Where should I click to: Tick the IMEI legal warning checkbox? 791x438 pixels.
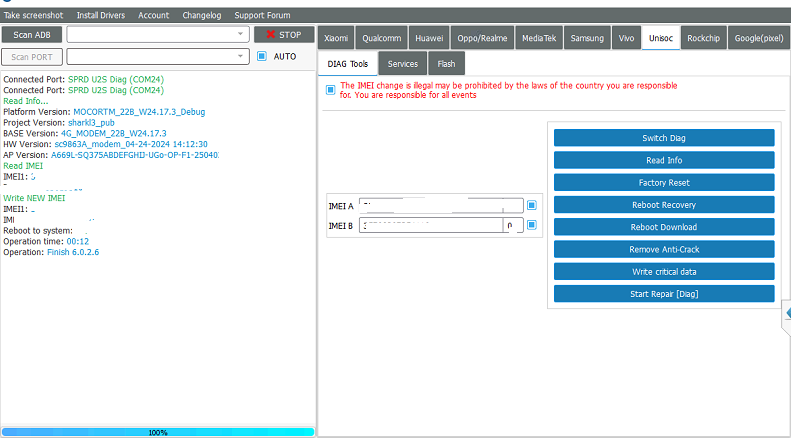pyautogui.click(x=330, y=90)
